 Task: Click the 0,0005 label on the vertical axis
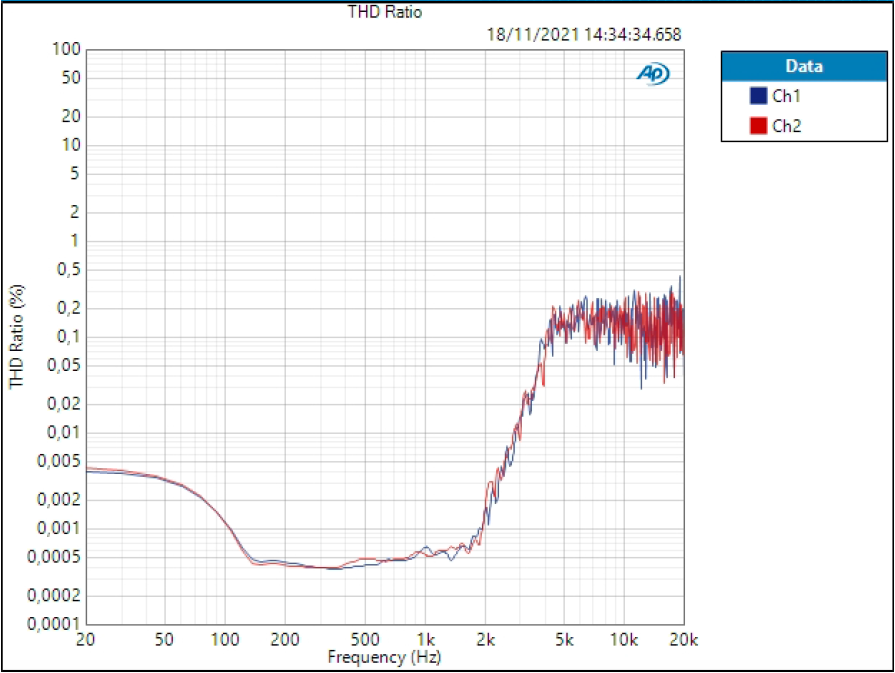click(54, 557)
